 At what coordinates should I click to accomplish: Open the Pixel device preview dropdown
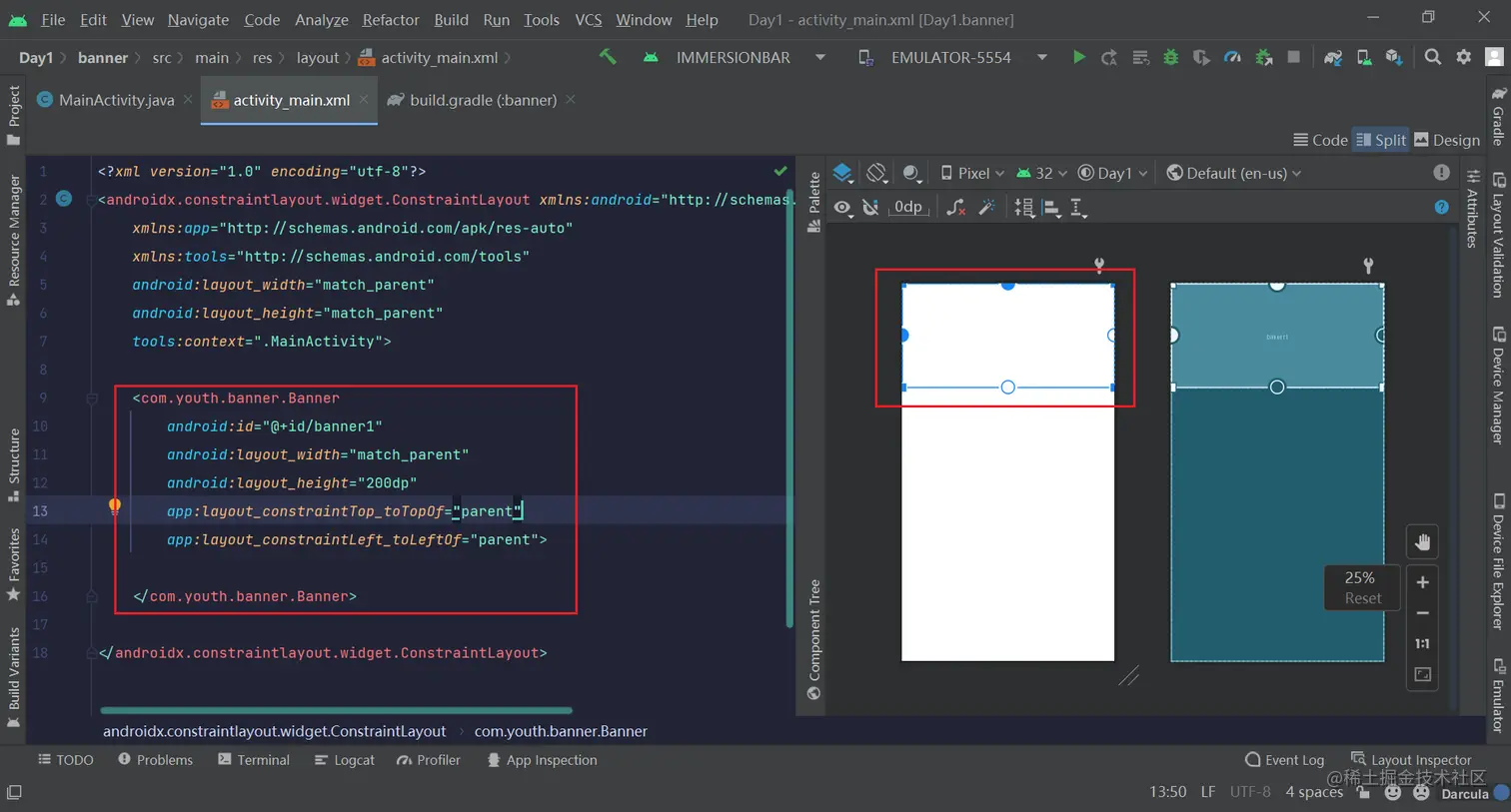point(972,173)
